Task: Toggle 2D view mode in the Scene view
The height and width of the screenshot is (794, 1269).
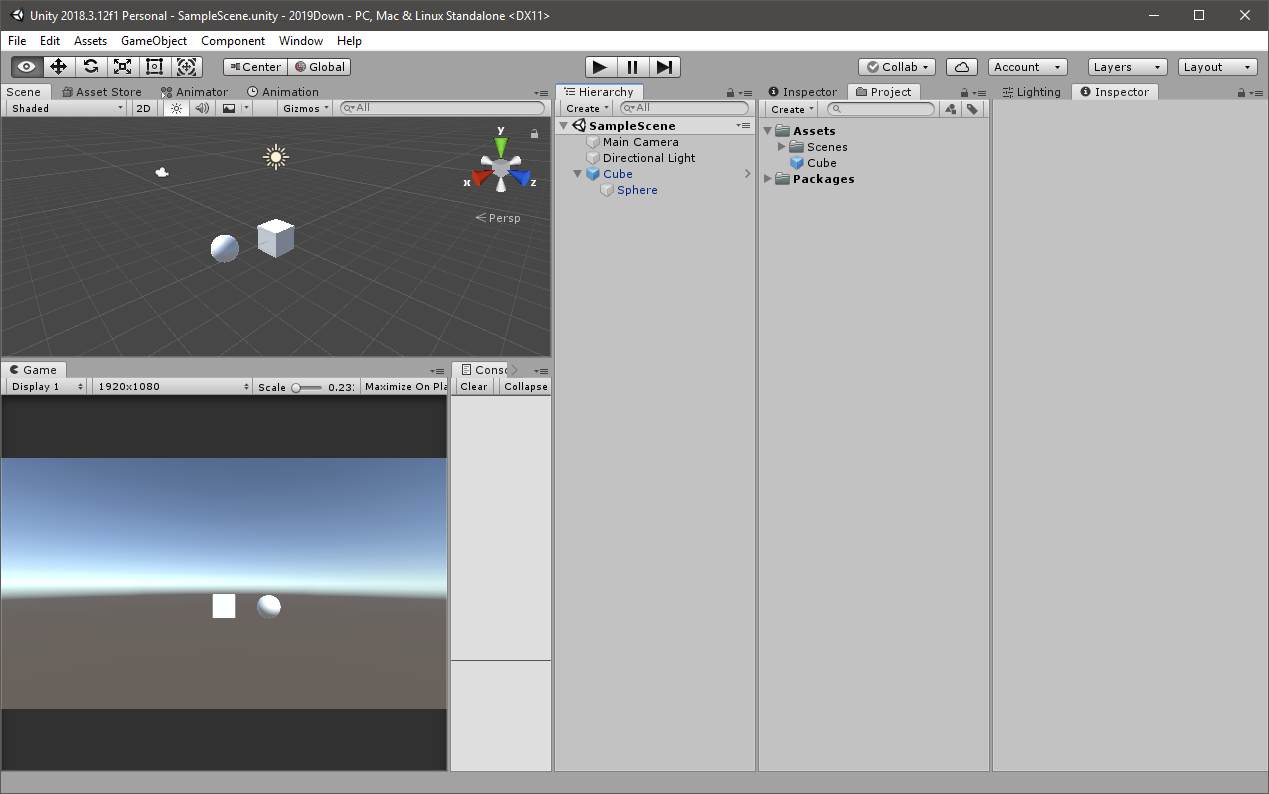Action: [143, 108]
